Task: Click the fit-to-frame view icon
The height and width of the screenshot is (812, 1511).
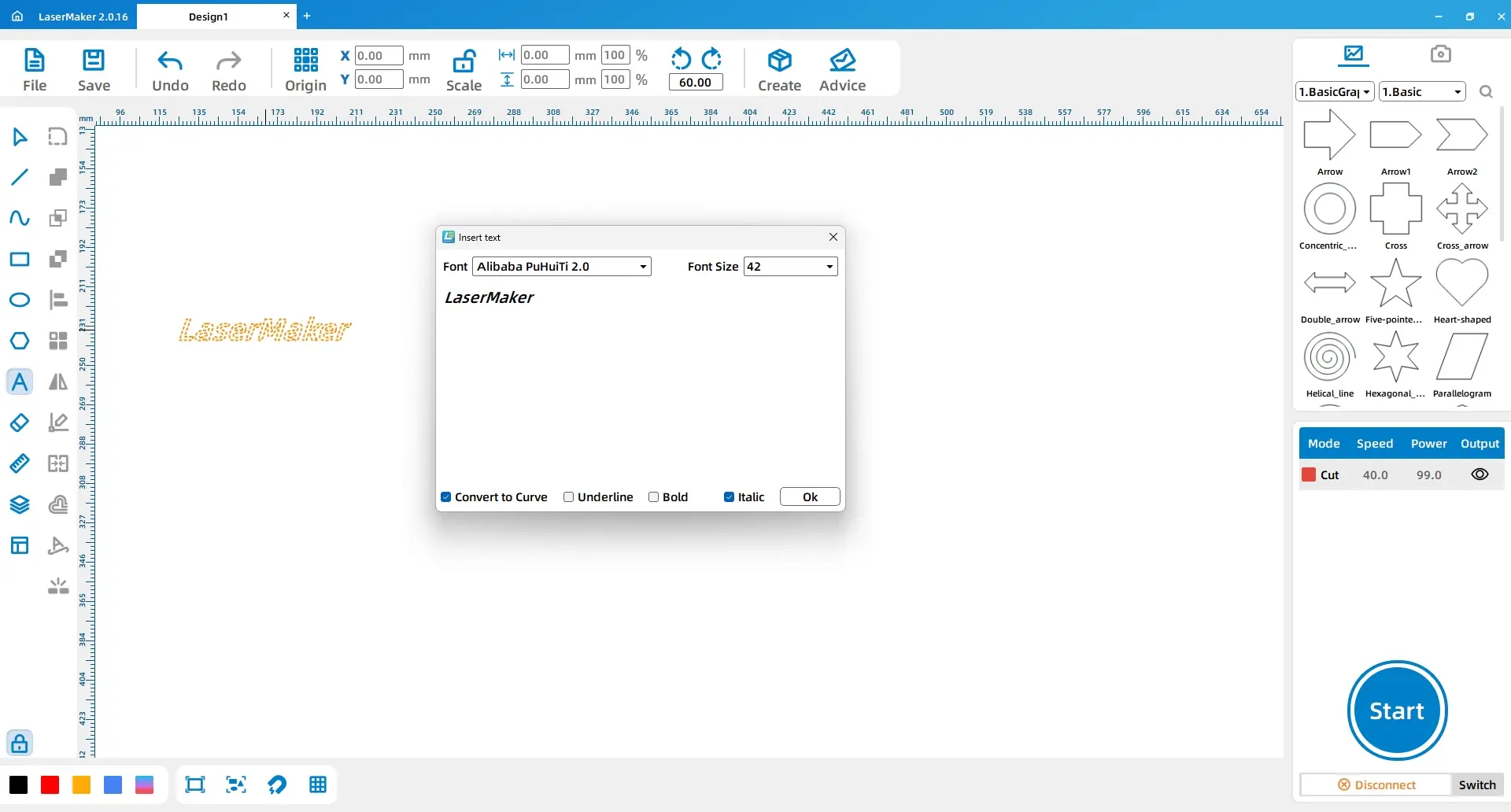Action: (195, 784)
